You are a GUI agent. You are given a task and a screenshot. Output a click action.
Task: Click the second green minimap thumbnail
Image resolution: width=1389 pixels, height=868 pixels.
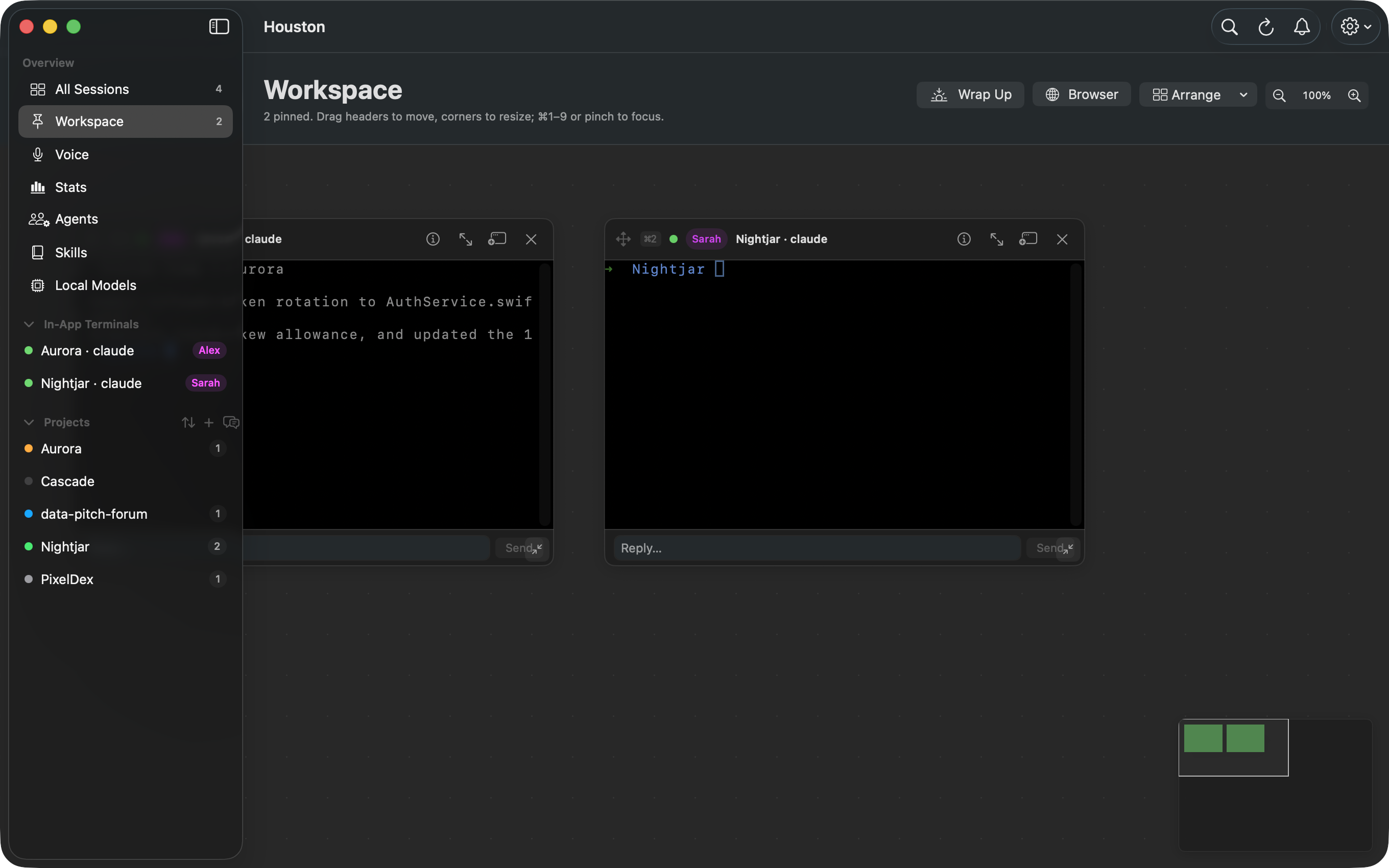[1246, 738]
